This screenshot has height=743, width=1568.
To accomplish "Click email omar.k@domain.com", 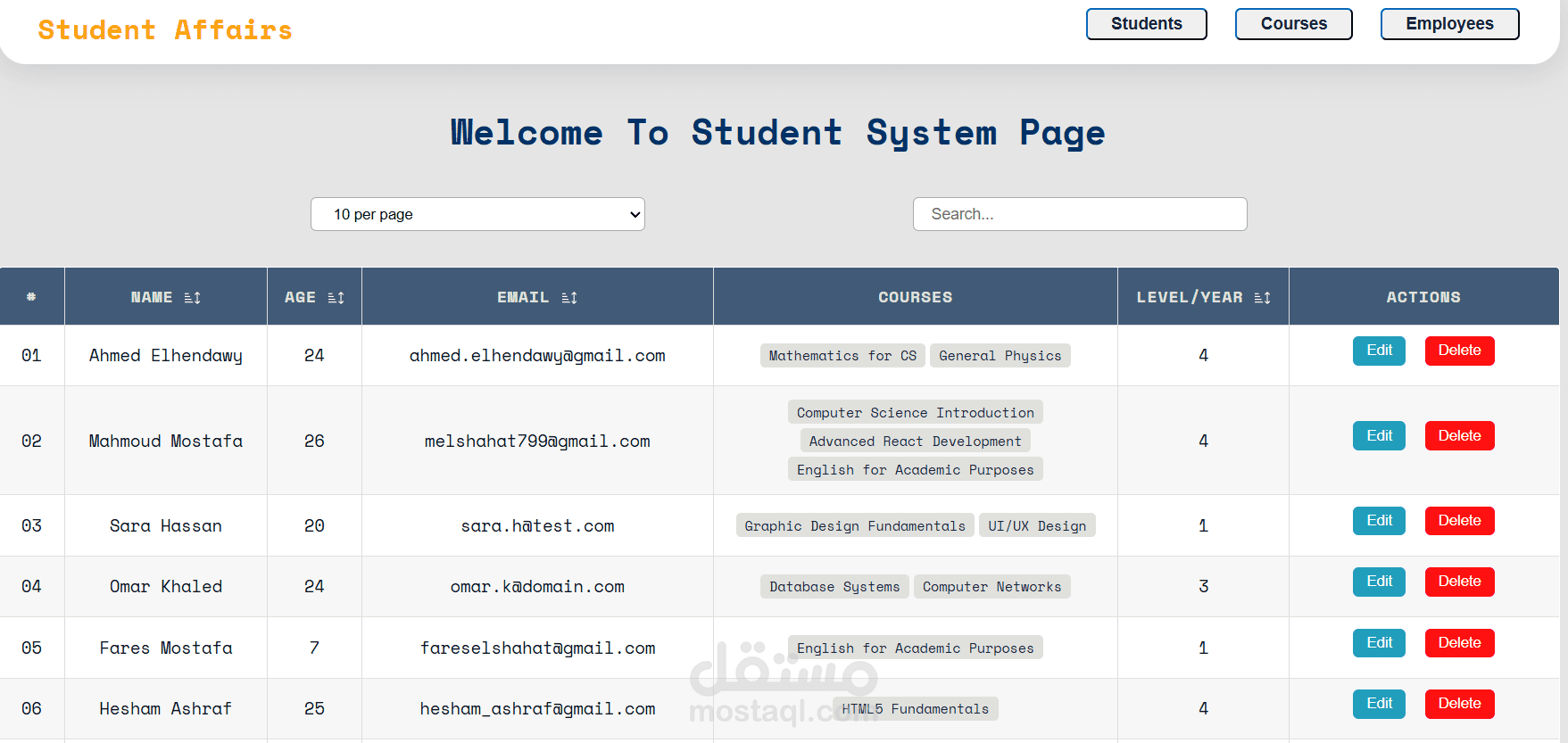I will coord(537,587).
